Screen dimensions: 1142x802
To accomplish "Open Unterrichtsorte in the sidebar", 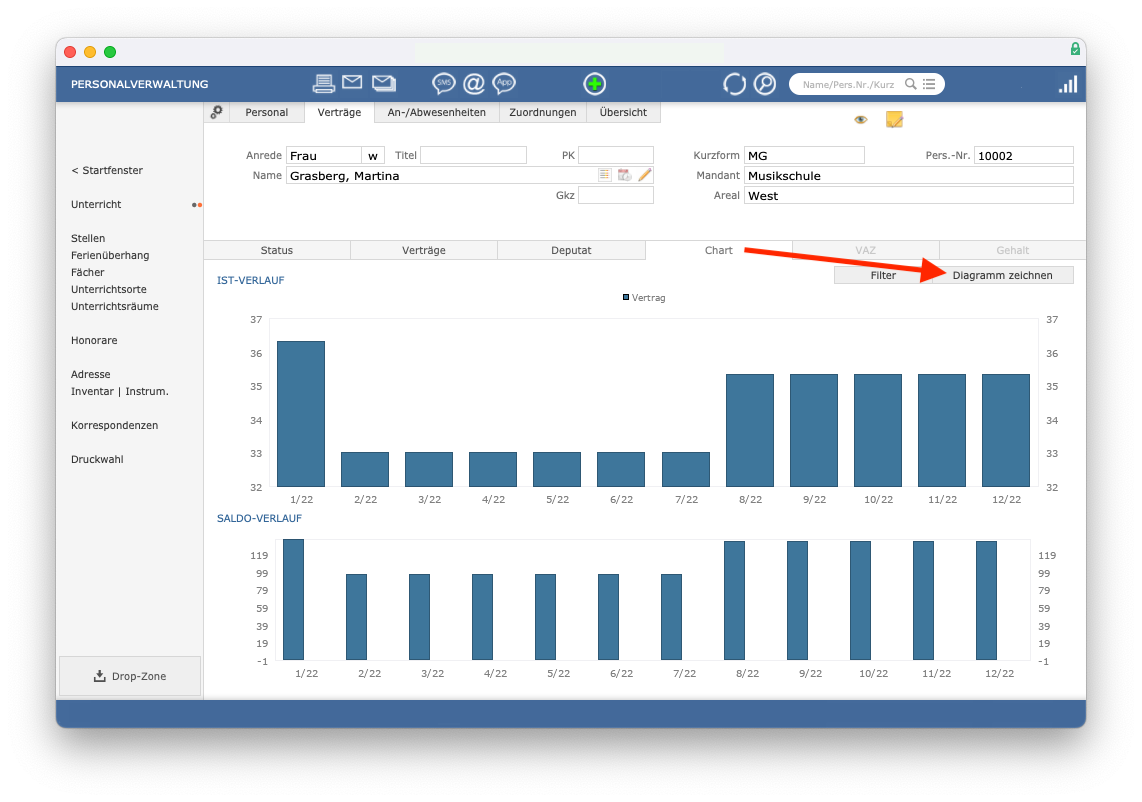I will [x=109, y=289].
